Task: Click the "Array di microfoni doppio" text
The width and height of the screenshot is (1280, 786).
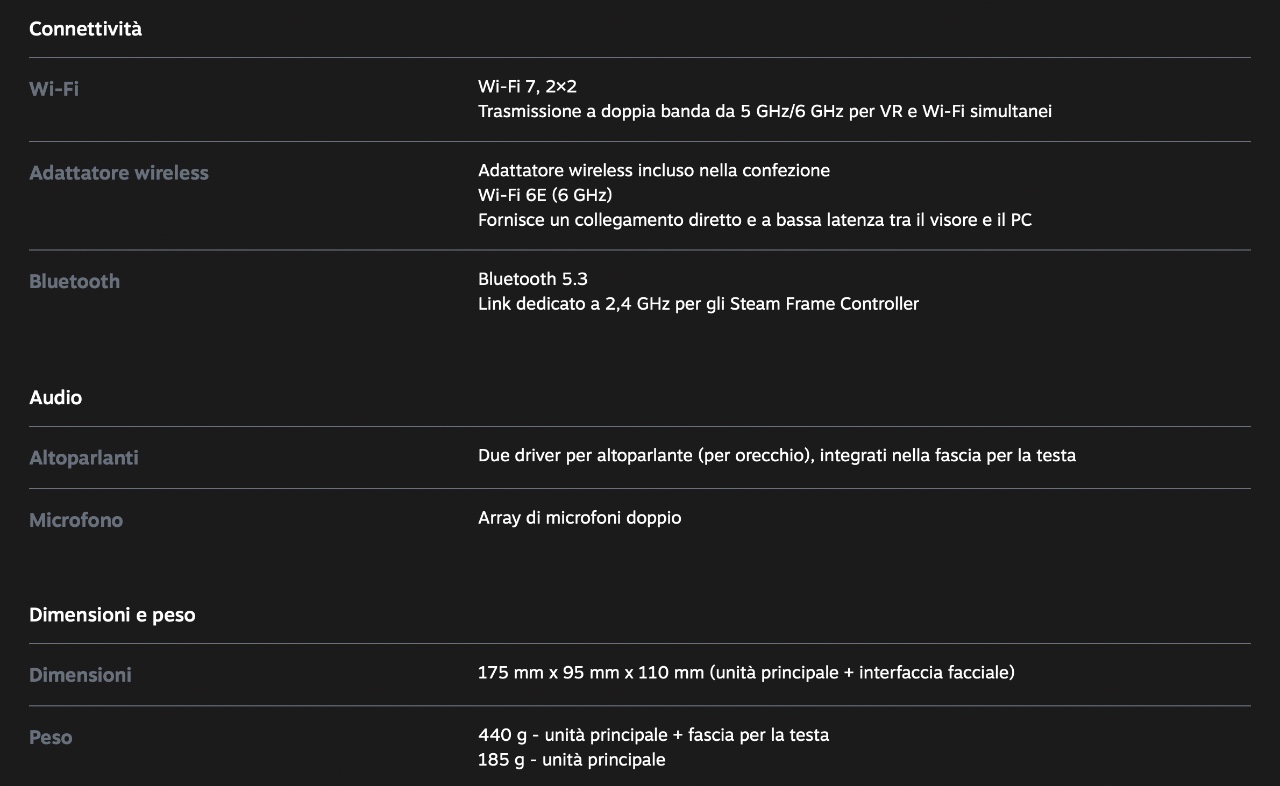Action: click(x=579, y=517)
